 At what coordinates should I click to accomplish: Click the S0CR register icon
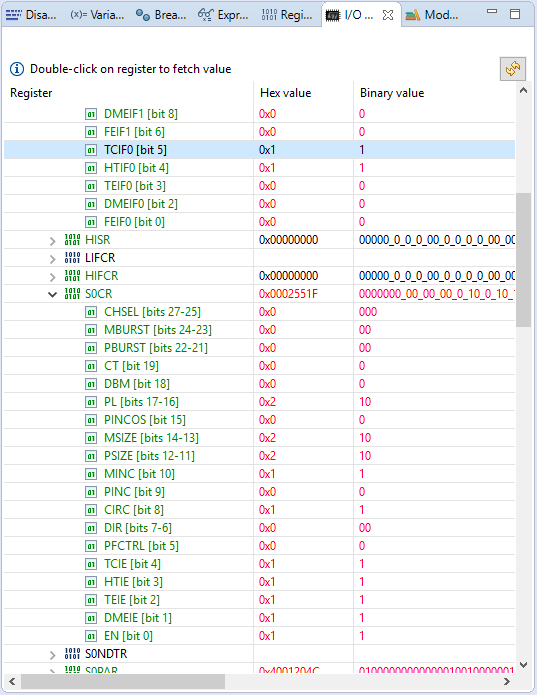coord(72,294)
